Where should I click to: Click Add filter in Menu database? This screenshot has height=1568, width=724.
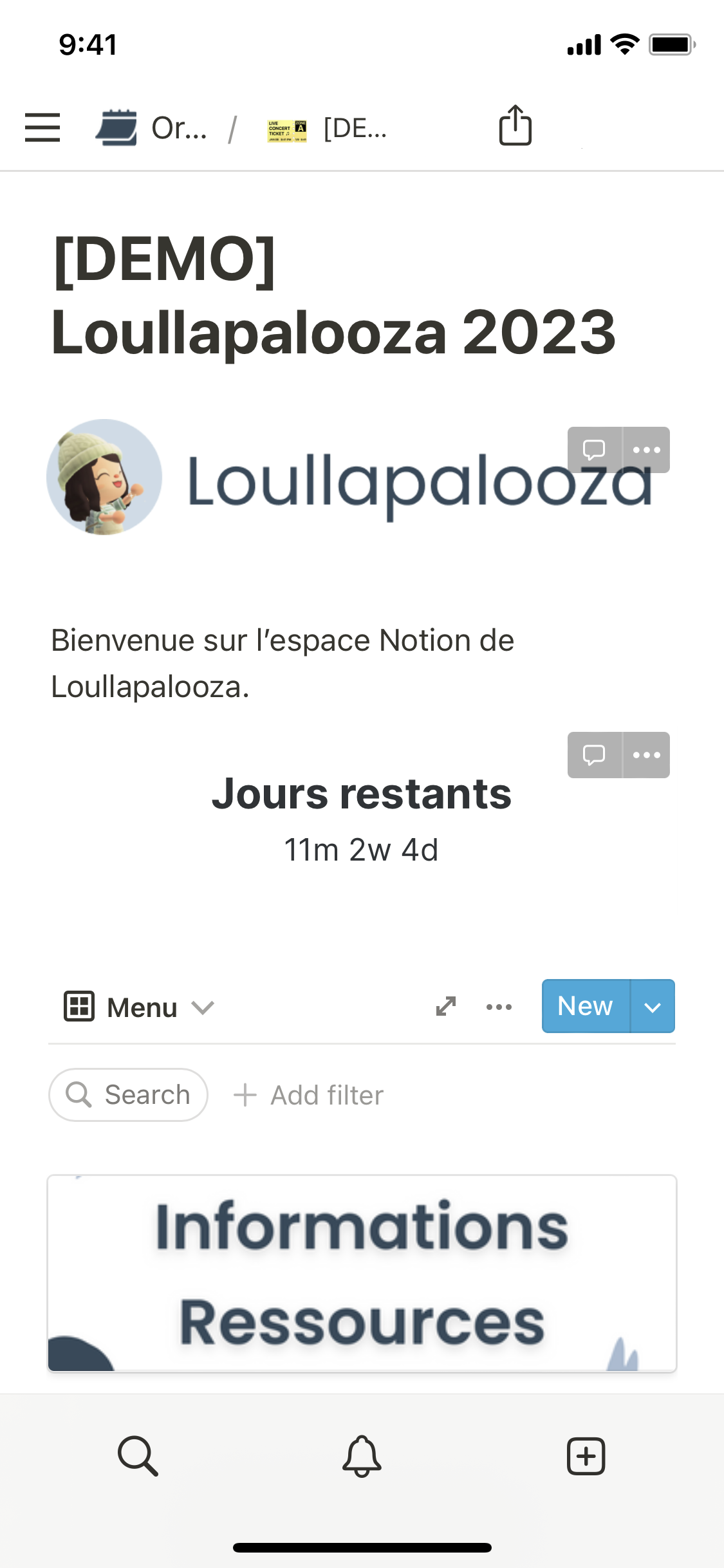coord(309,1095)
